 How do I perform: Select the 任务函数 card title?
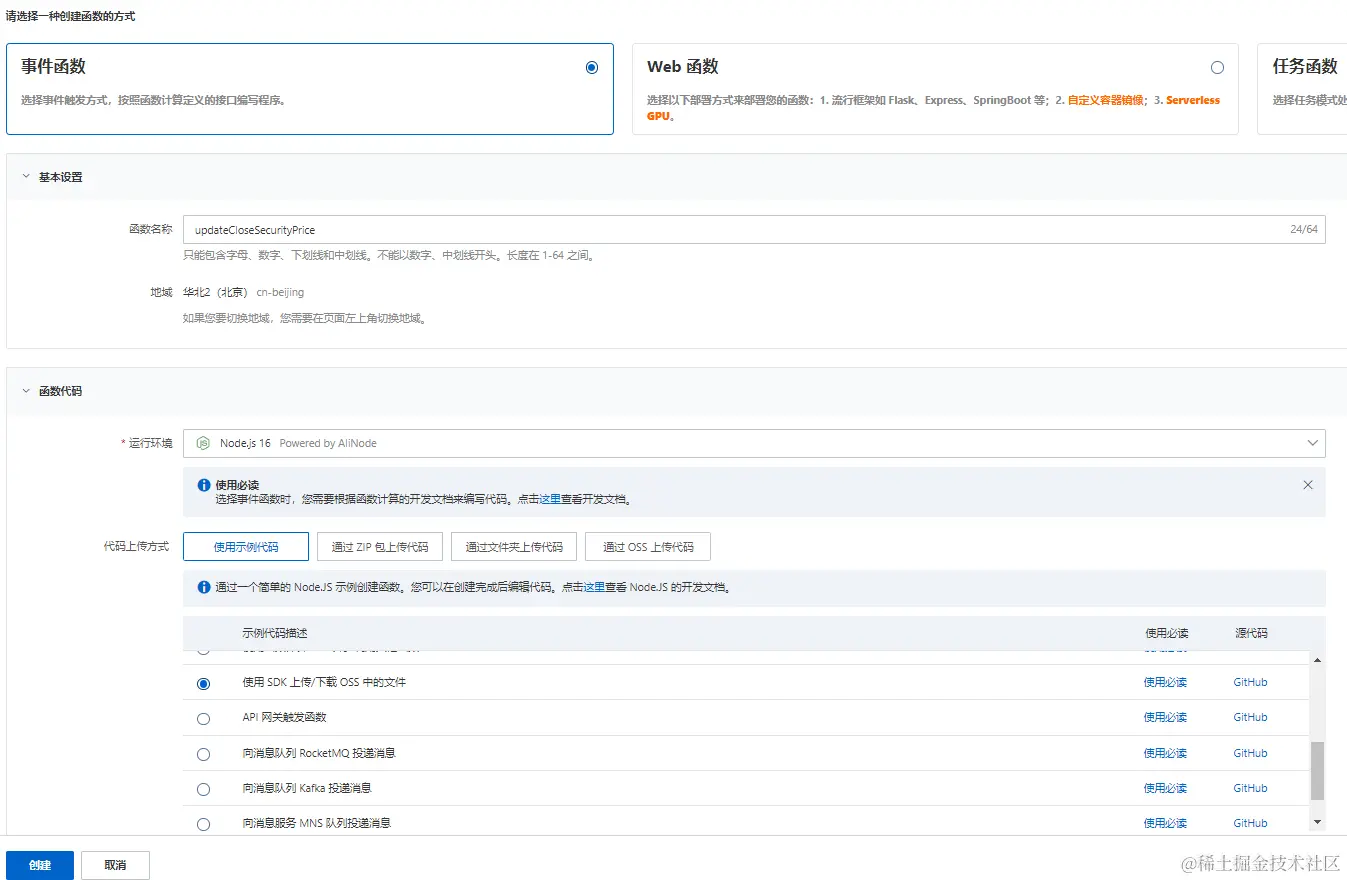[1305, 67]
